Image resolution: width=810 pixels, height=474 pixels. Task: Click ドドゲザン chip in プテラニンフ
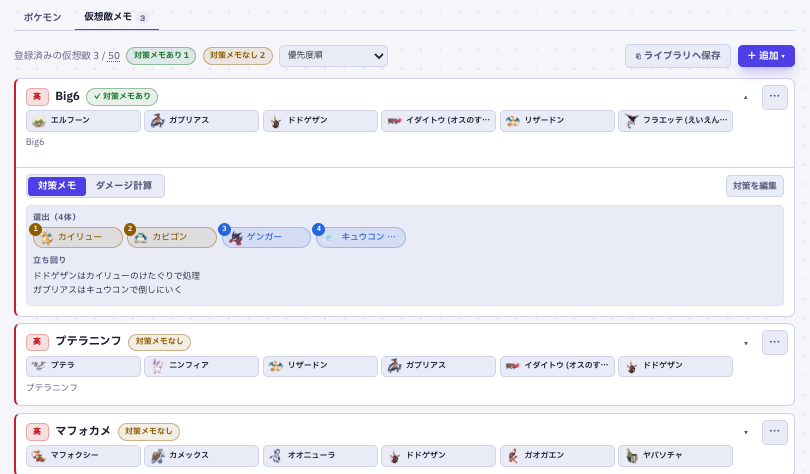(676, 366)
